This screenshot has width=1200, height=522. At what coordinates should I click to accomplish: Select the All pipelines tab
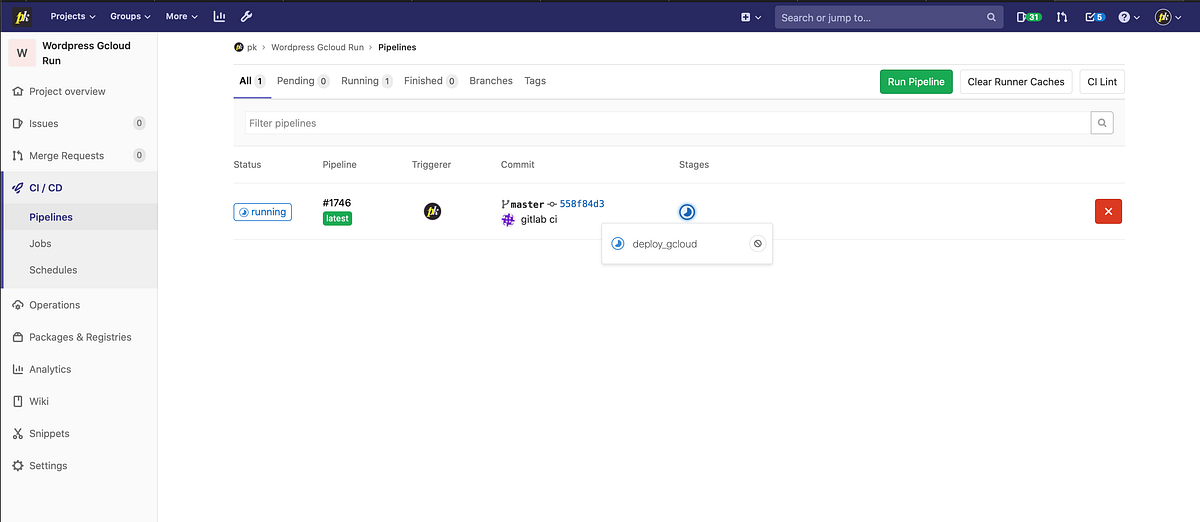pyautogui.click(x=252, y=81)
